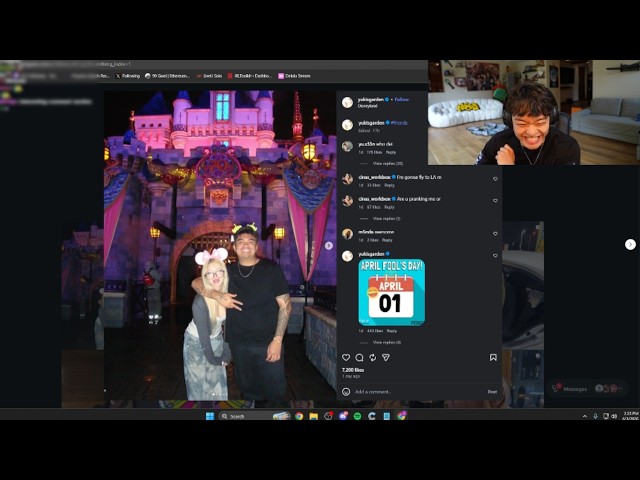This screenshot has width=640, height=480.
Task: Follow yukisgarden
Action: point(402,99)
